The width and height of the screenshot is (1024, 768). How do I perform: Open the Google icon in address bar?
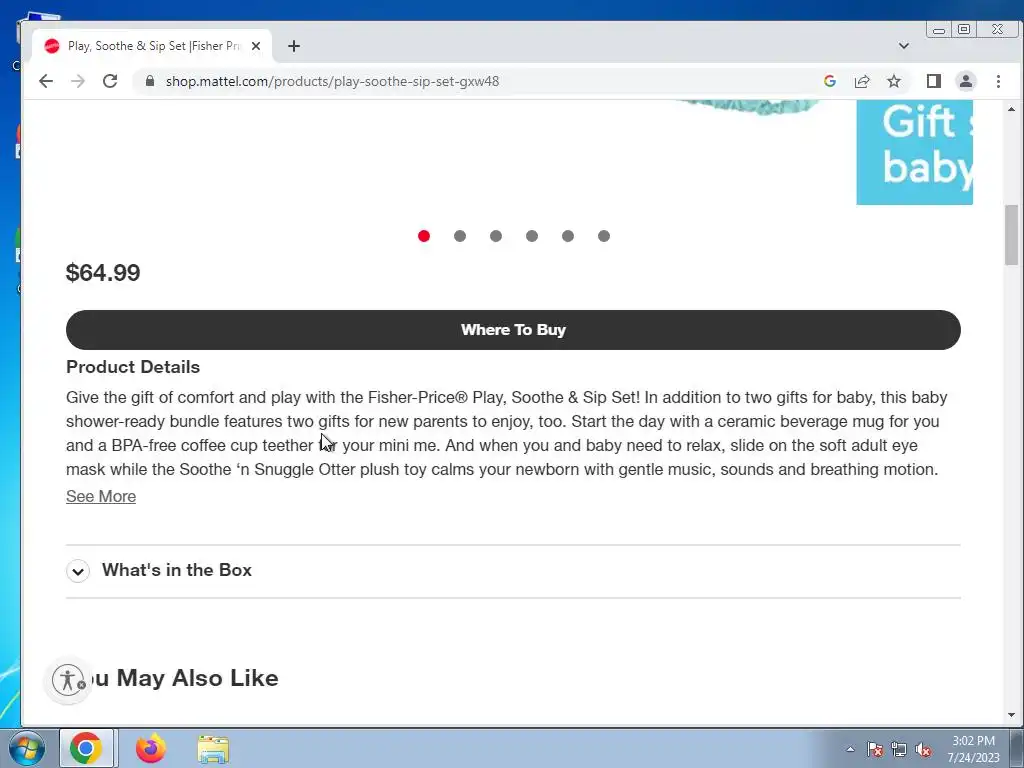(x=830, y=81)
